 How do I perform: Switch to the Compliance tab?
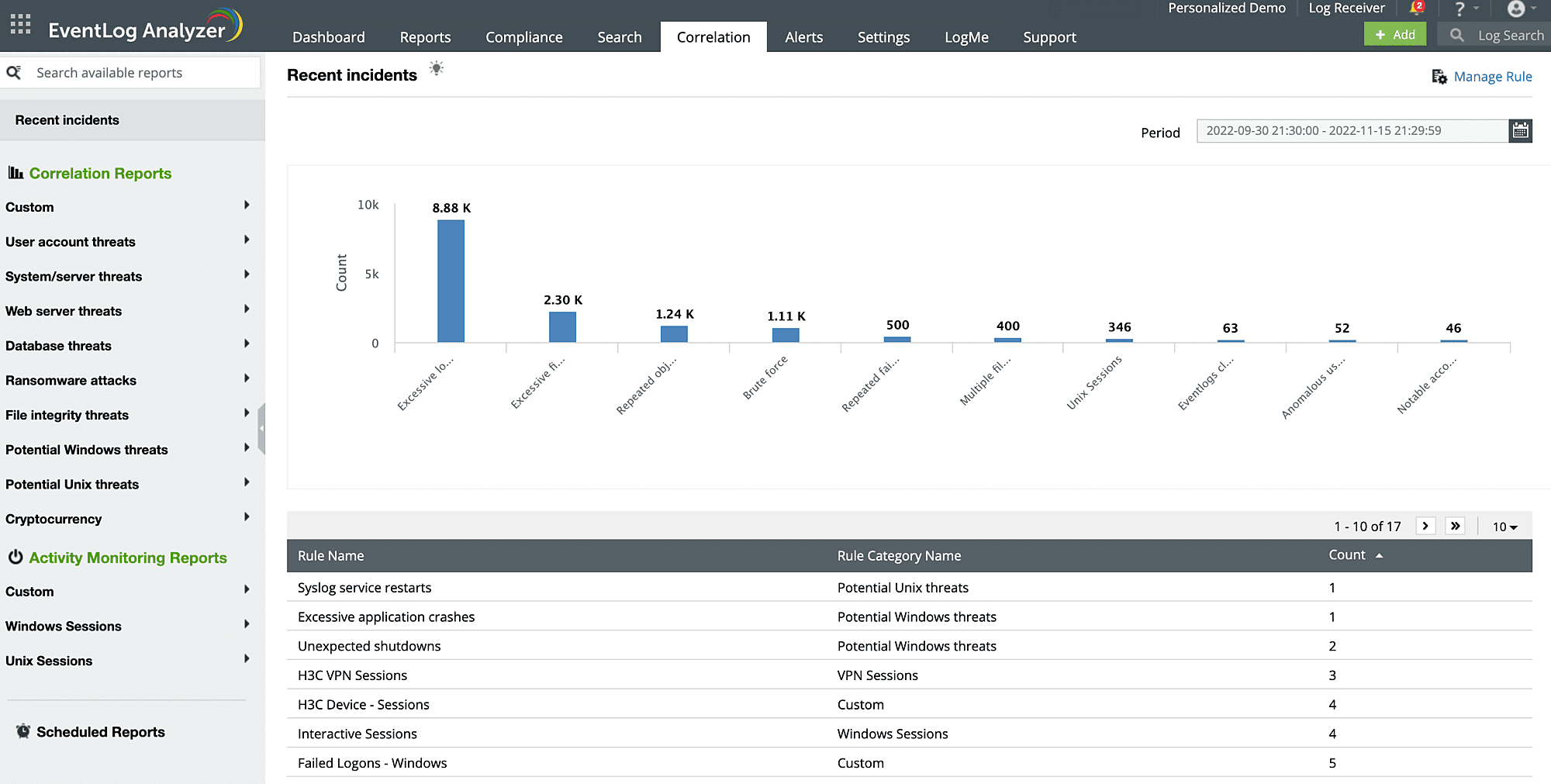[524, 36]
